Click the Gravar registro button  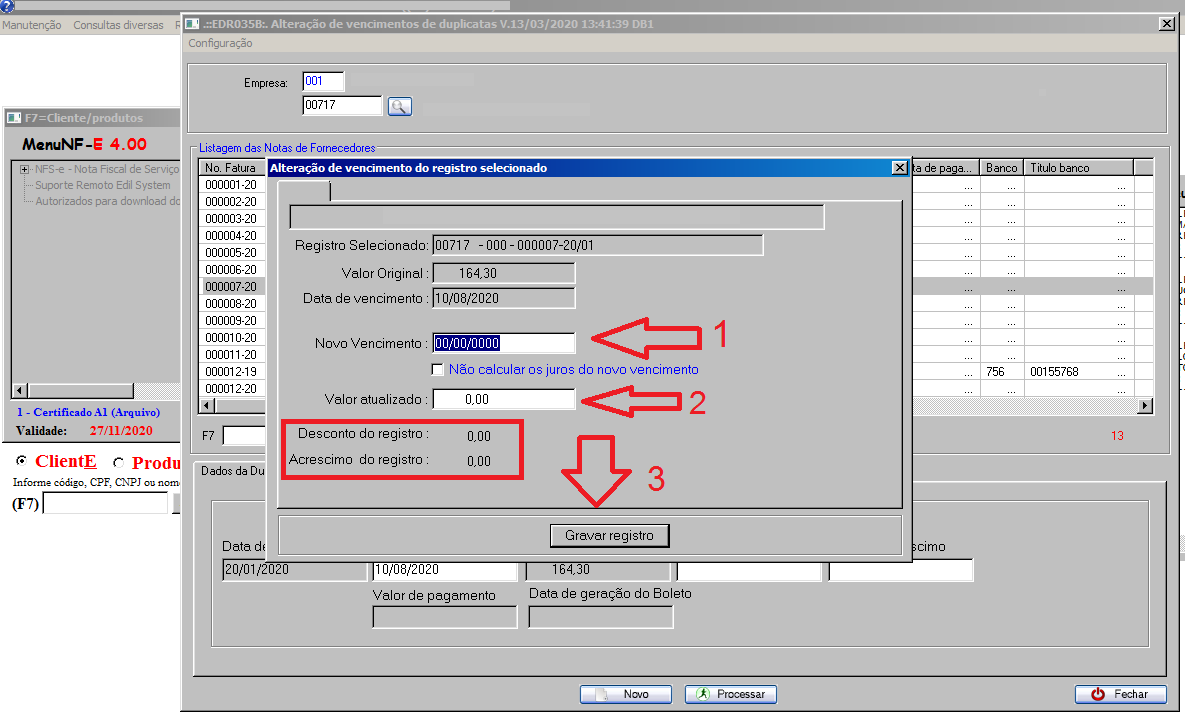pos(609,536)
